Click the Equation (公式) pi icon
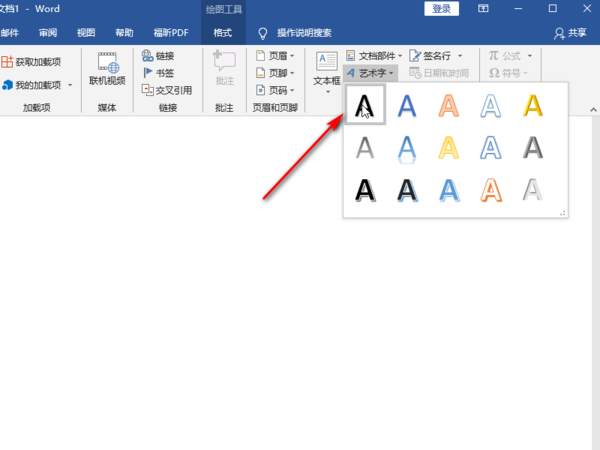600x450 pixels. point(494,56)
